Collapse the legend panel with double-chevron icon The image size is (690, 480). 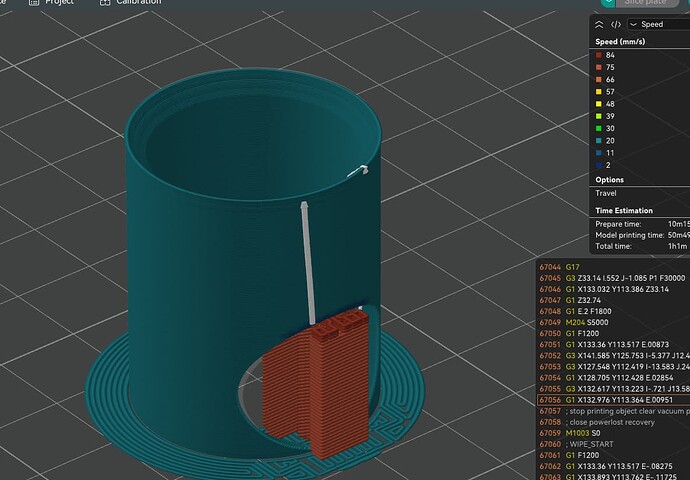(x=599, y=25)
